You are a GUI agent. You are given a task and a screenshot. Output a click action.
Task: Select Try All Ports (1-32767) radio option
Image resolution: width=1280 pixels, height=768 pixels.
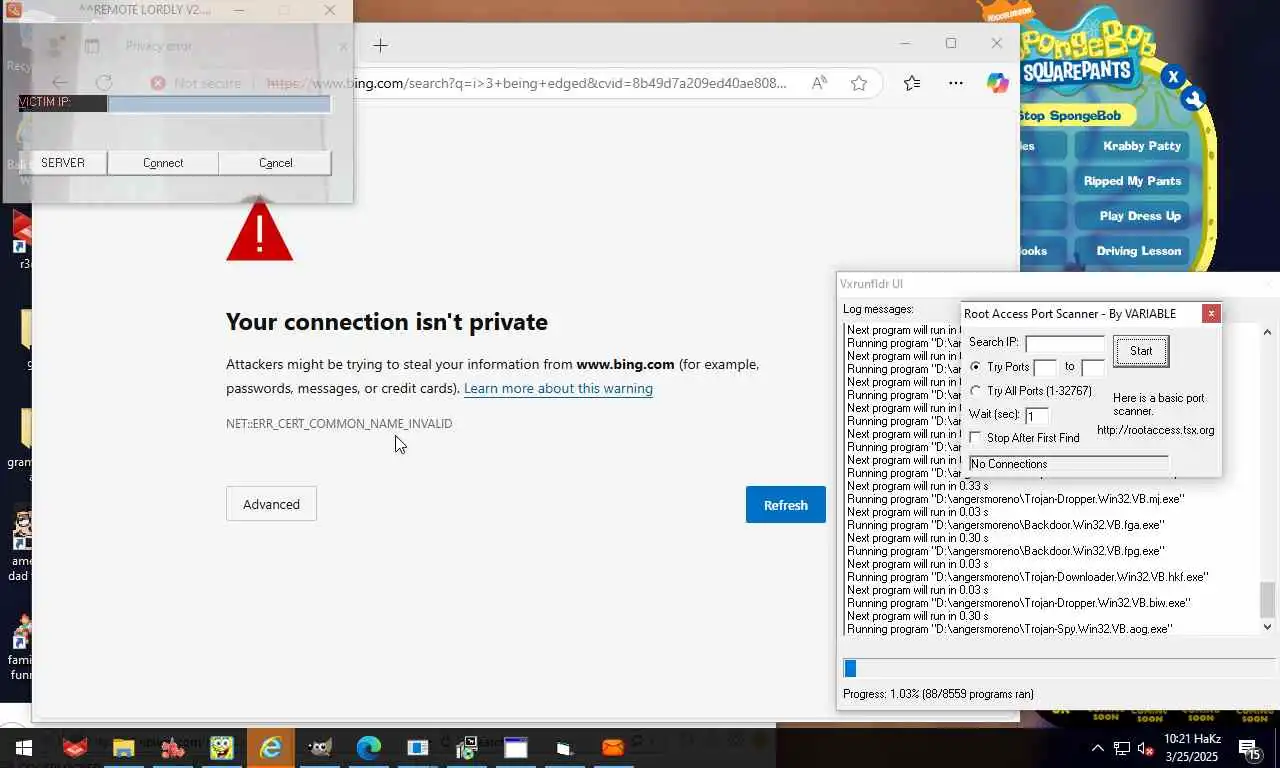976,391
